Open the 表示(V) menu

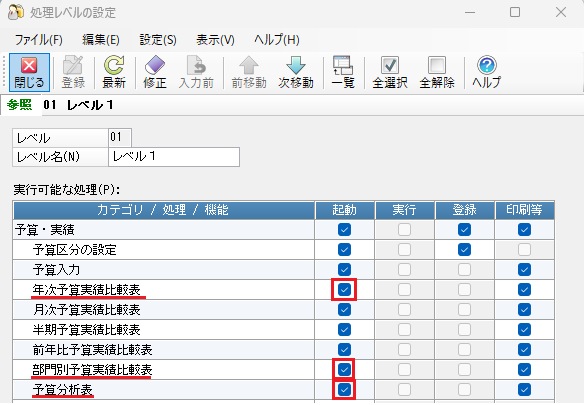(x=215, y=39)
